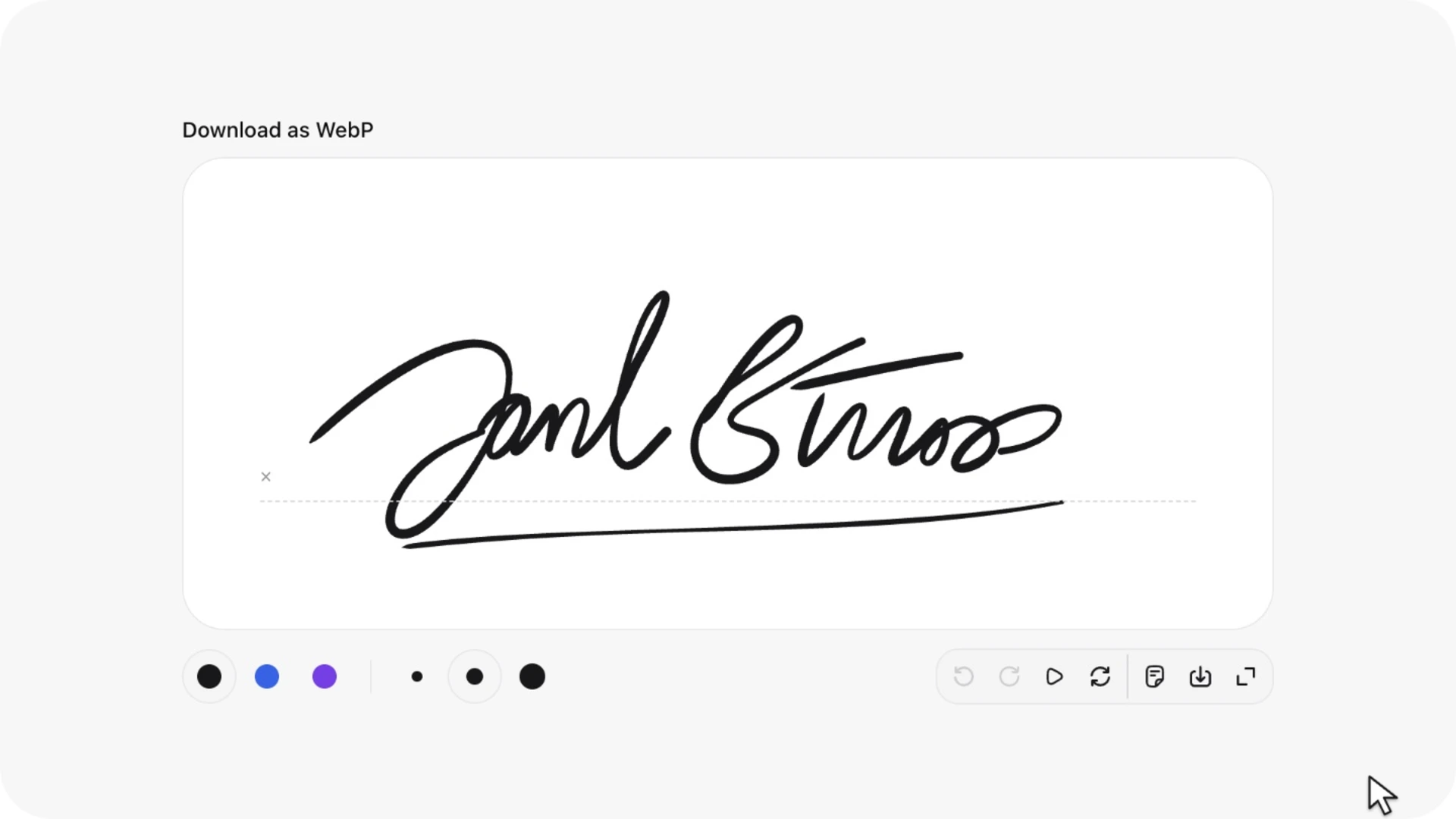Choose the largest pen thickness dot
Image resolution: width=1456 pixels, height=819 pixels.
pos(532,676)
